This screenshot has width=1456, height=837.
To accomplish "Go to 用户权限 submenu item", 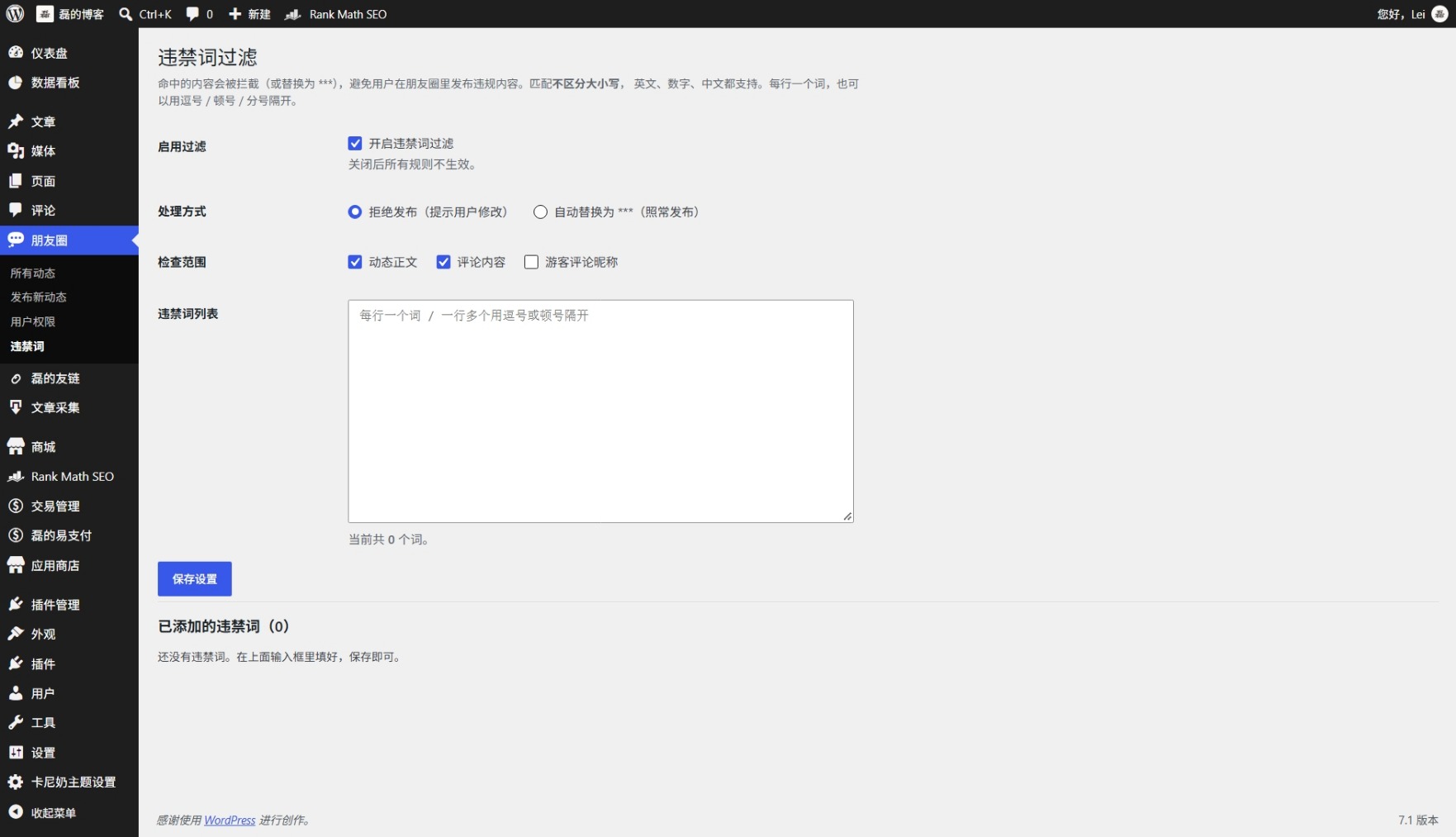I will tap(33, 321).
